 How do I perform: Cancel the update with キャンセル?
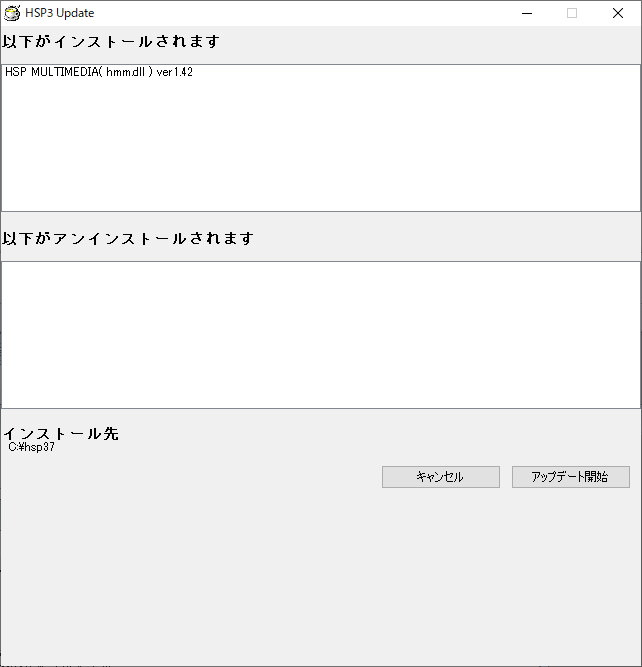441,477
